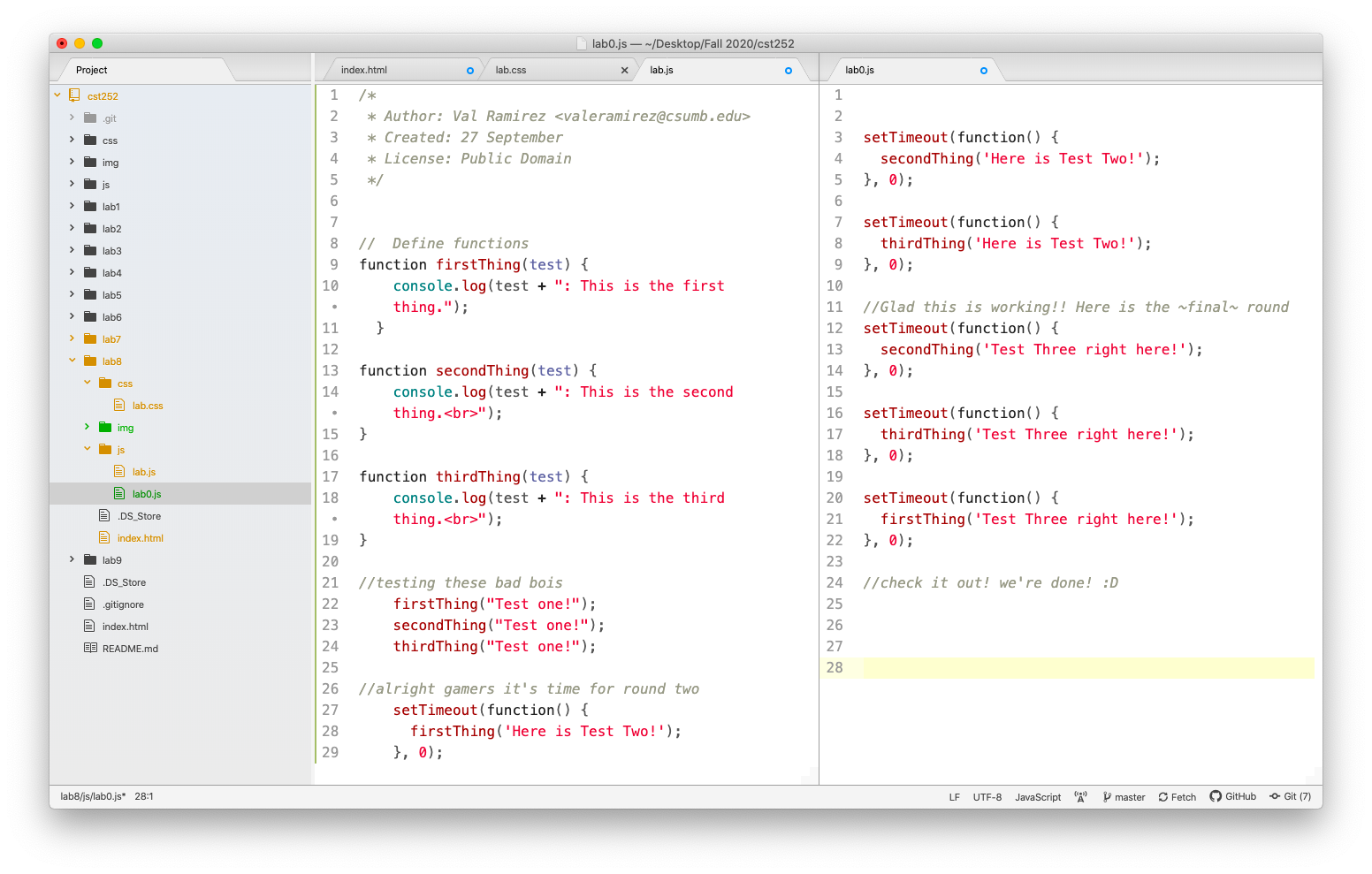
Task: Switch to the lab.js tab
Action: pos(661,69)
